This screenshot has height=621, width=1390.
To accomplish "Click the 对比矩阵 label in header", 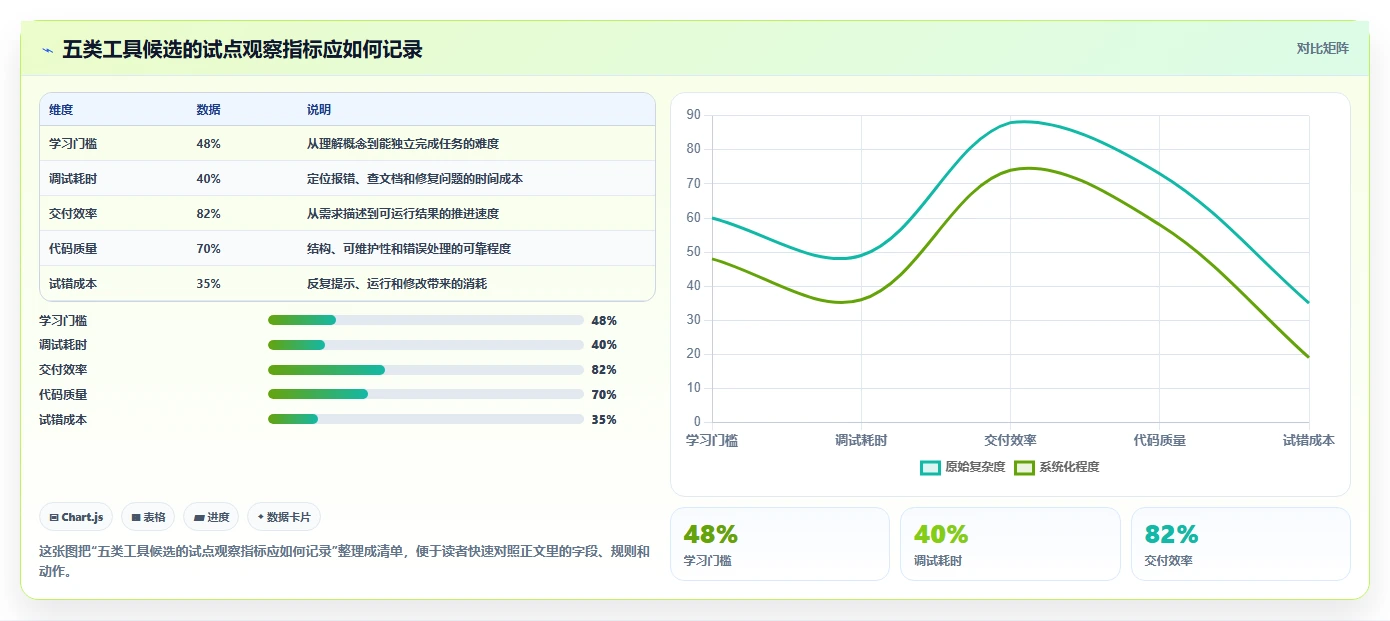I will coord(1322,48).
